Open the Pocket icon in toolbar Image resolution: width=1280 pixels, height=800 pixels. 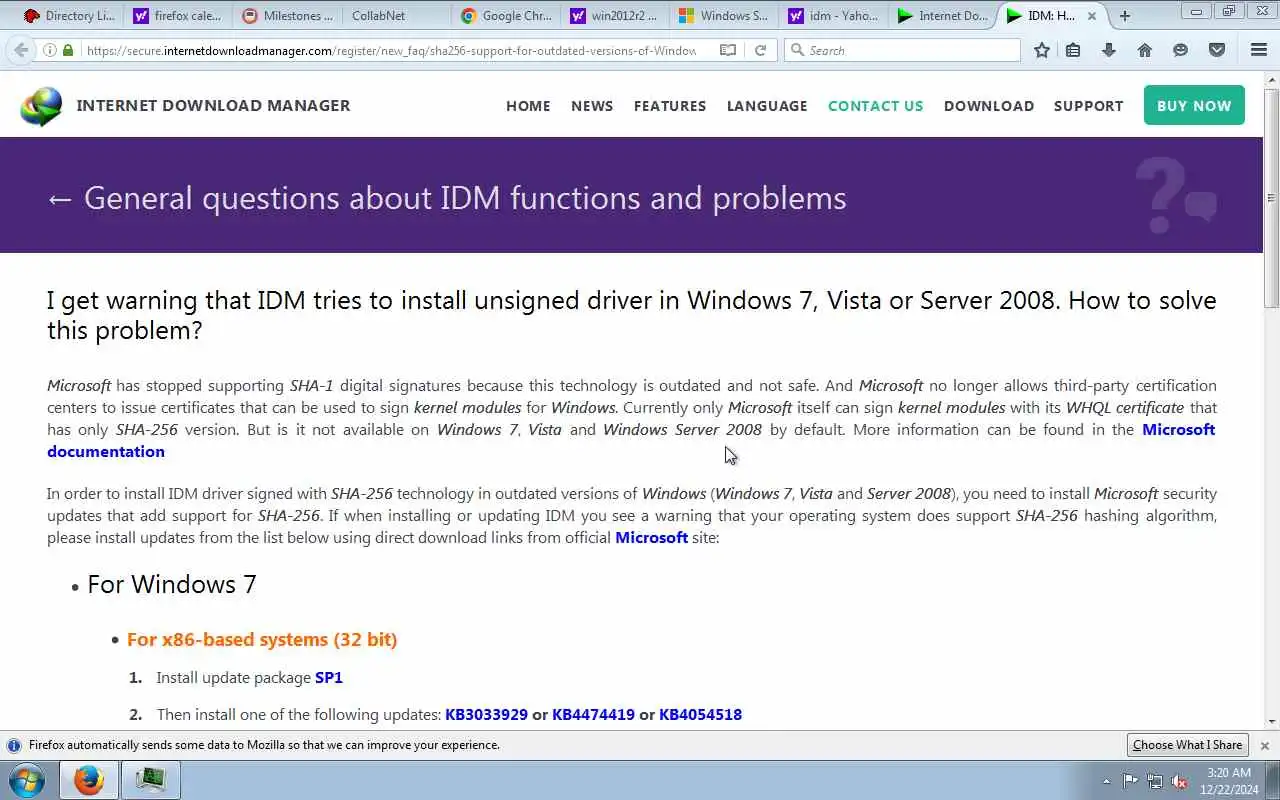(1217, 50)
